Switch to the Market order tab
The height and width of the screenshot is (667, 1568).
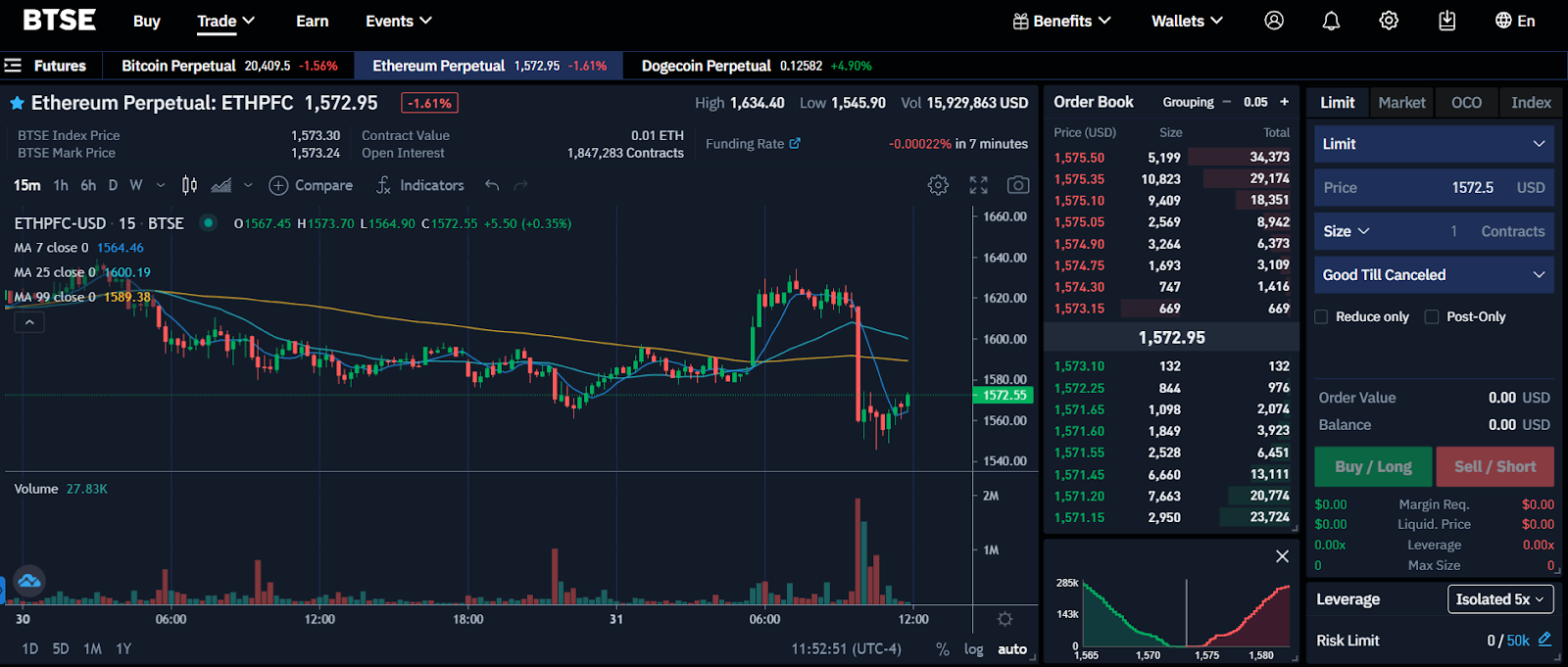(1401, 102)
